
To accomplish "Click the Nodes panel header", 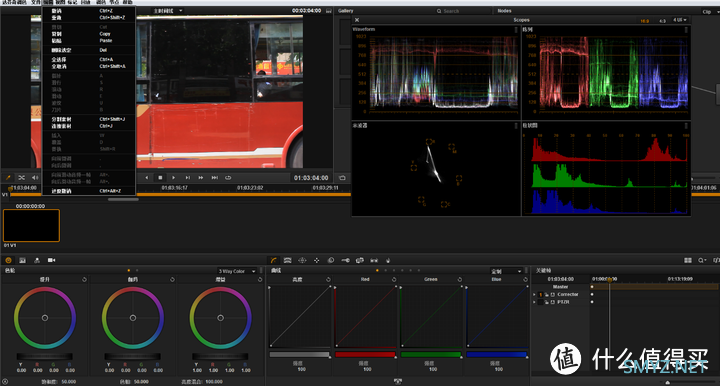I will pyautogui.click(x=504, y=11).
